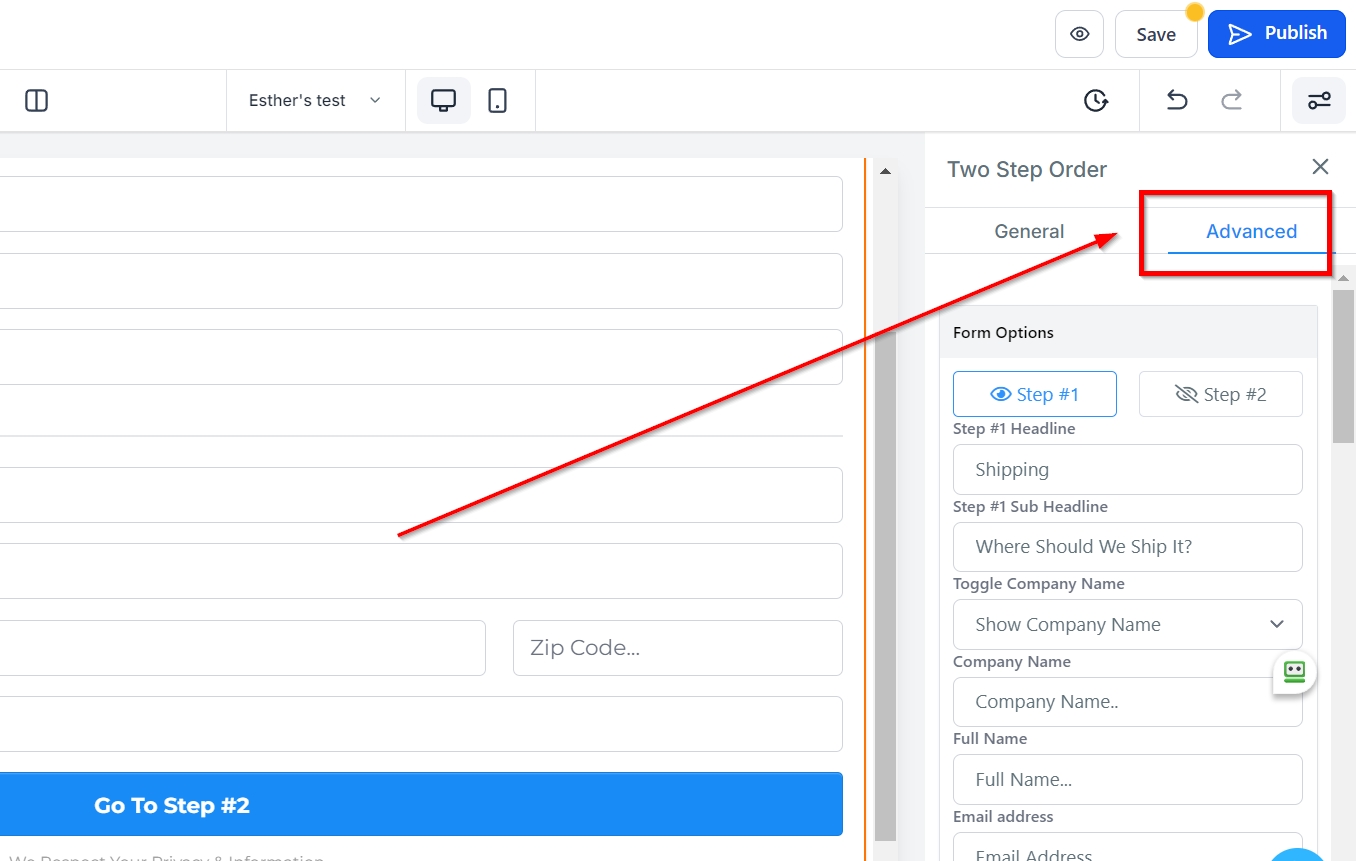Screen dimensions: 1356x861
Task: Click the redo arrow icon
Action: [1232, 100]
